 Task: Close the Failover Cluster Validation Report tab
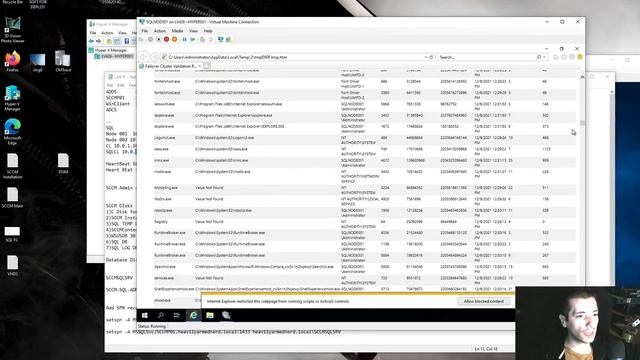(199, 66)
